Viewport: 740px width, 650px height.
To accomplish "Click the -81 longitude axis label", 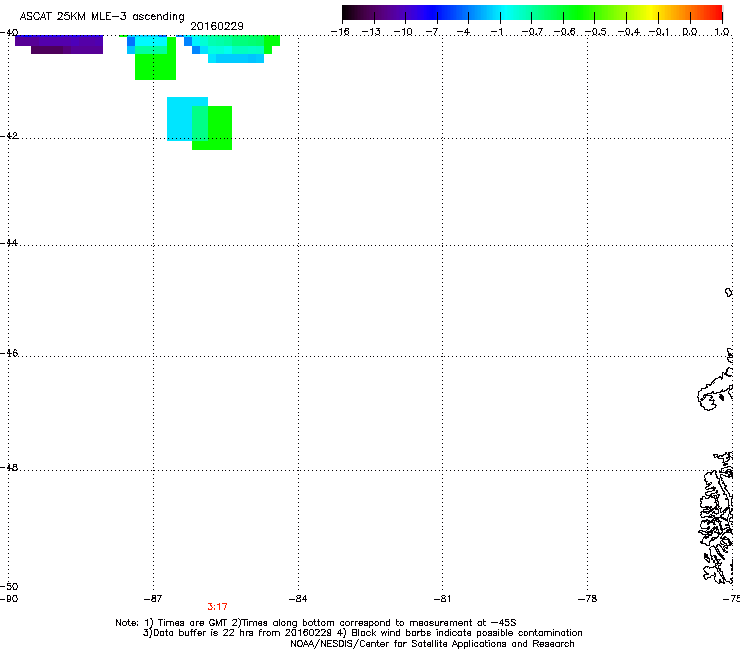I will (443, 599).
